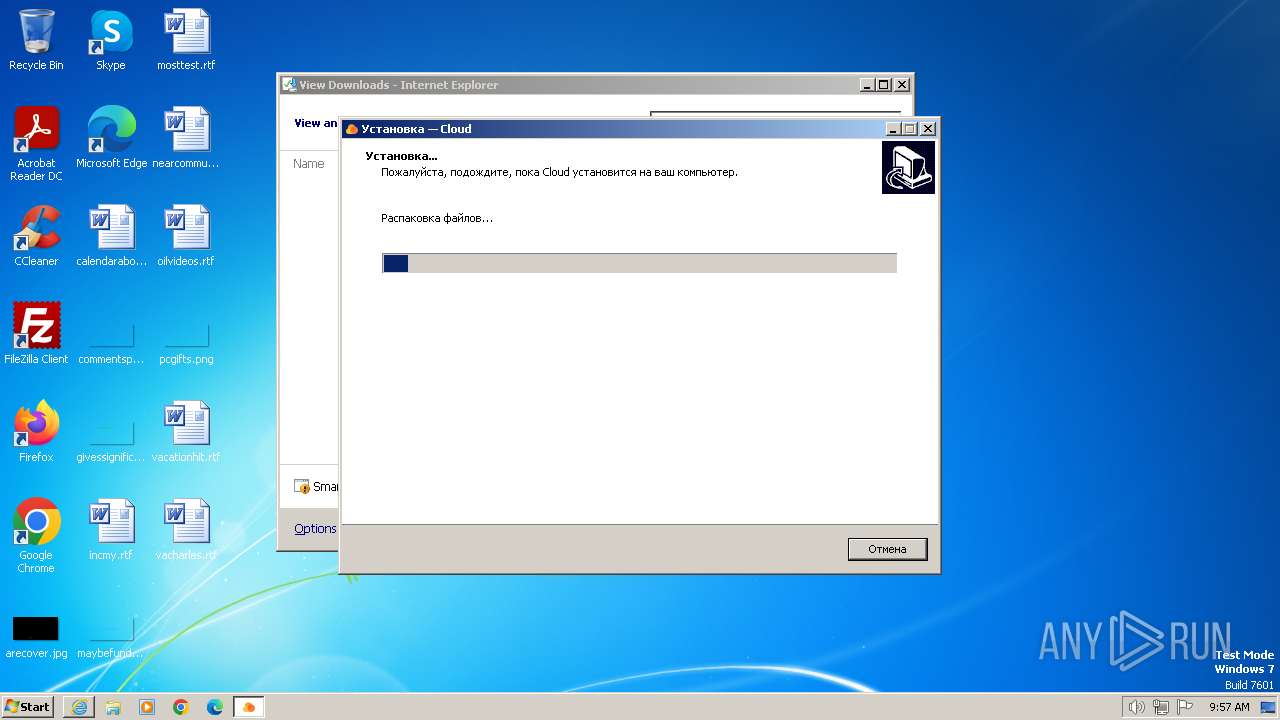
Task: Select the nearcommu... document on the desktop
Action: 186,138
